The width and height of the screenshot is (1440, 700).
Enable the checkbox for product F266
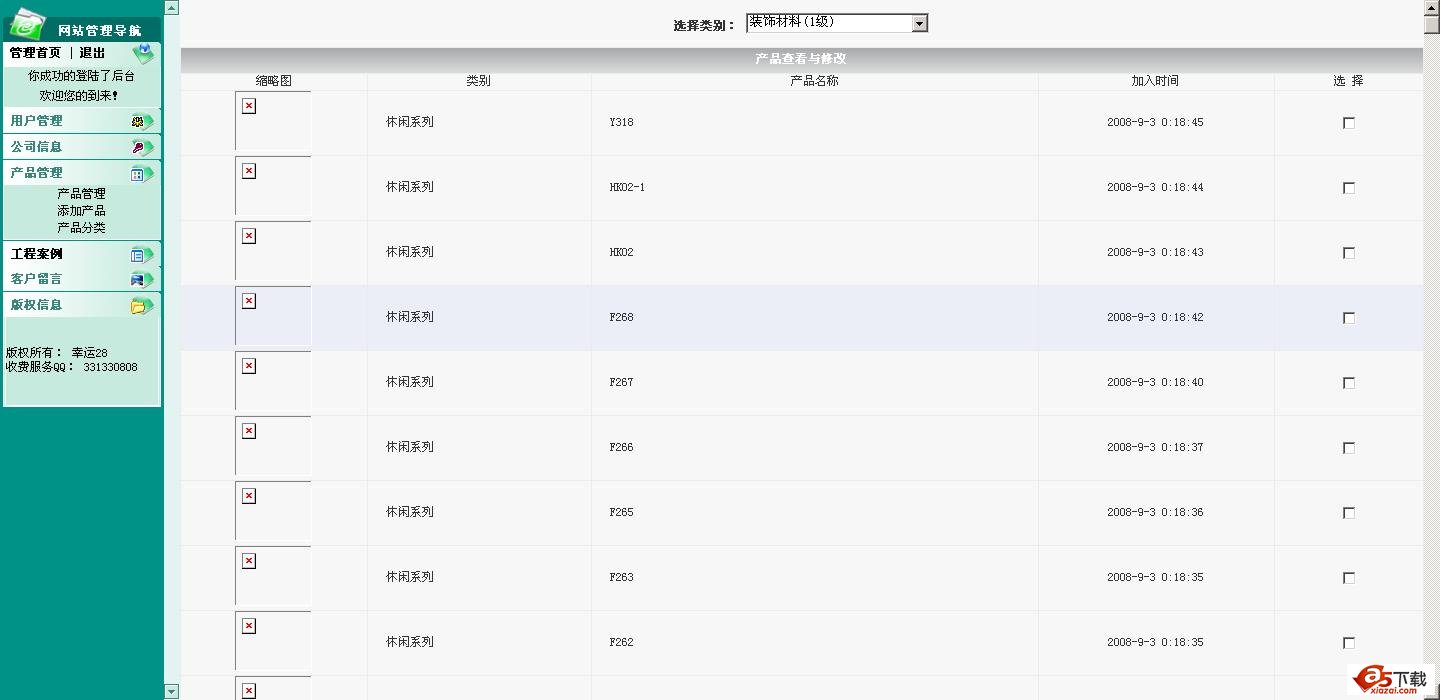[x=1348, y=448]
